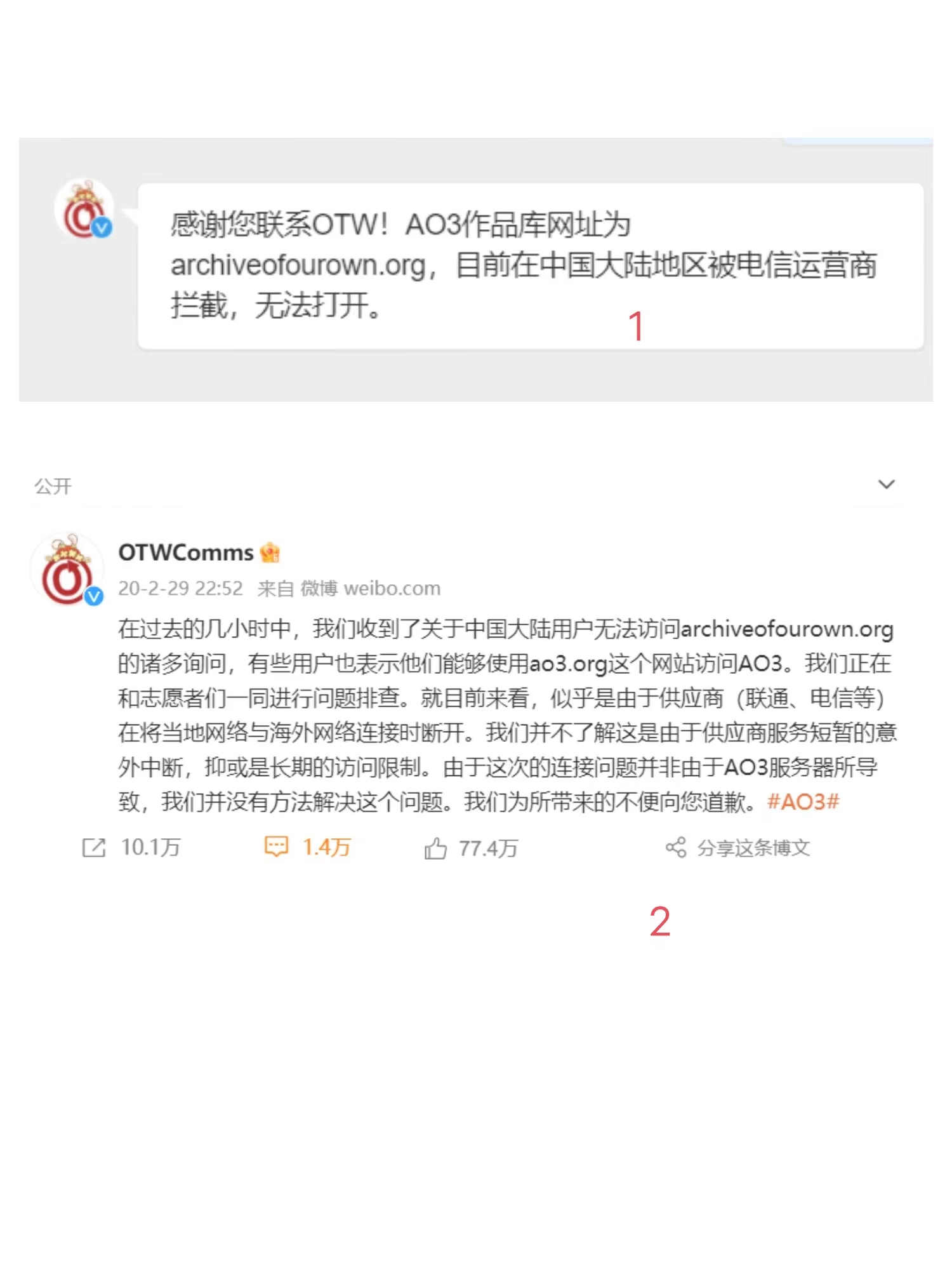
Task: Click the share nodes icon
Action: (x=676, y=847)
